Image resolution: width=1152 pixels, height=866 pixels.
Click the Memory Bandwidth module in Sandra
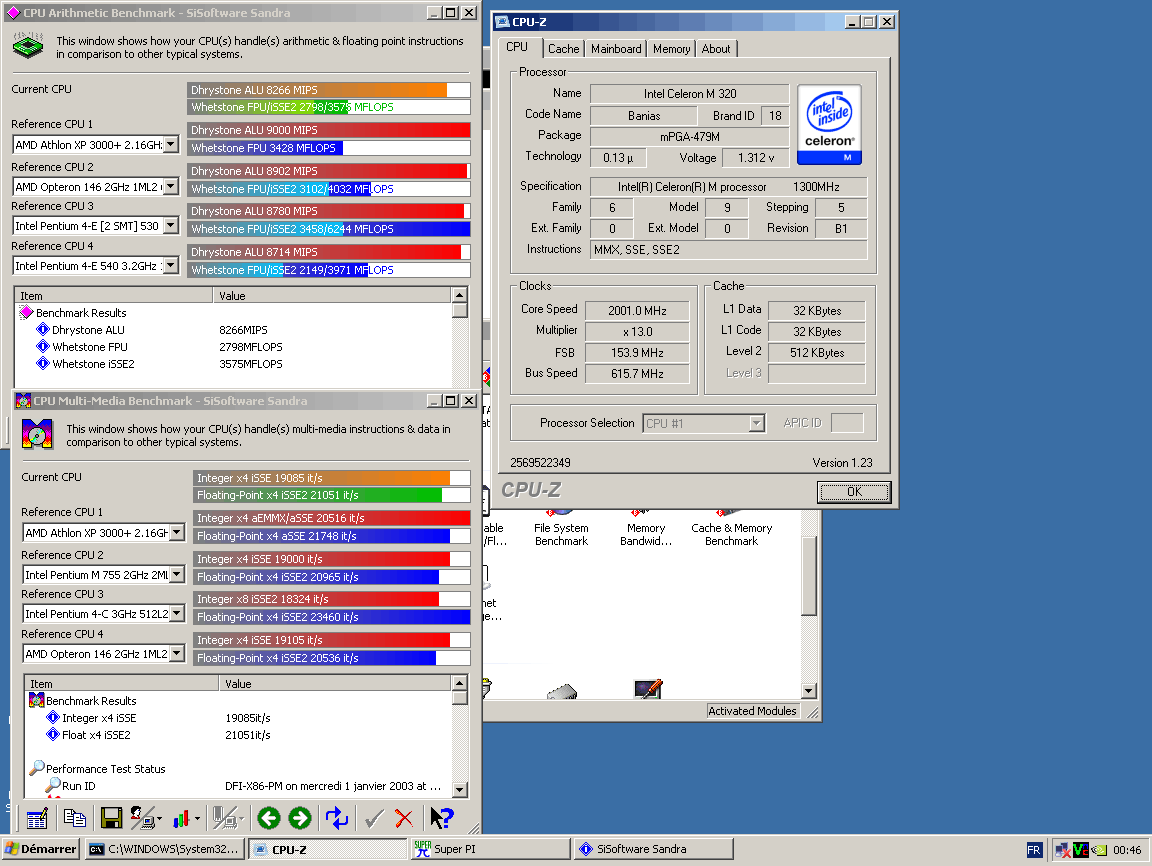[646, 534]
